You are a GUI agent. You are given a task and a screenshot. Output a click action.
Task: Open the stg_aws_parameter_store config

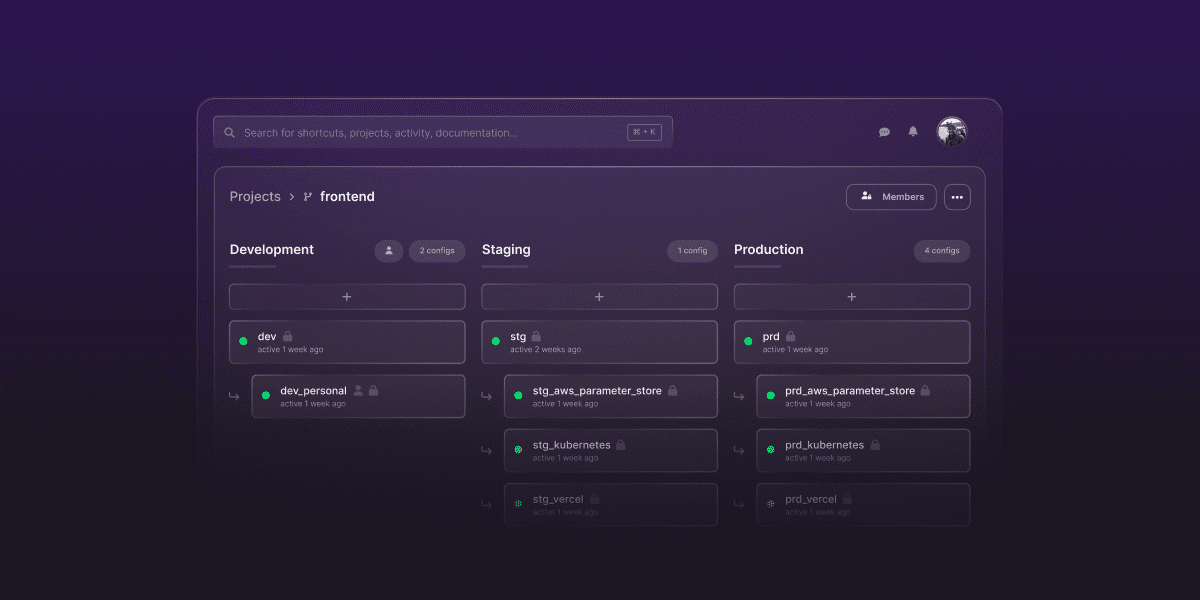[x=611, y=396]
